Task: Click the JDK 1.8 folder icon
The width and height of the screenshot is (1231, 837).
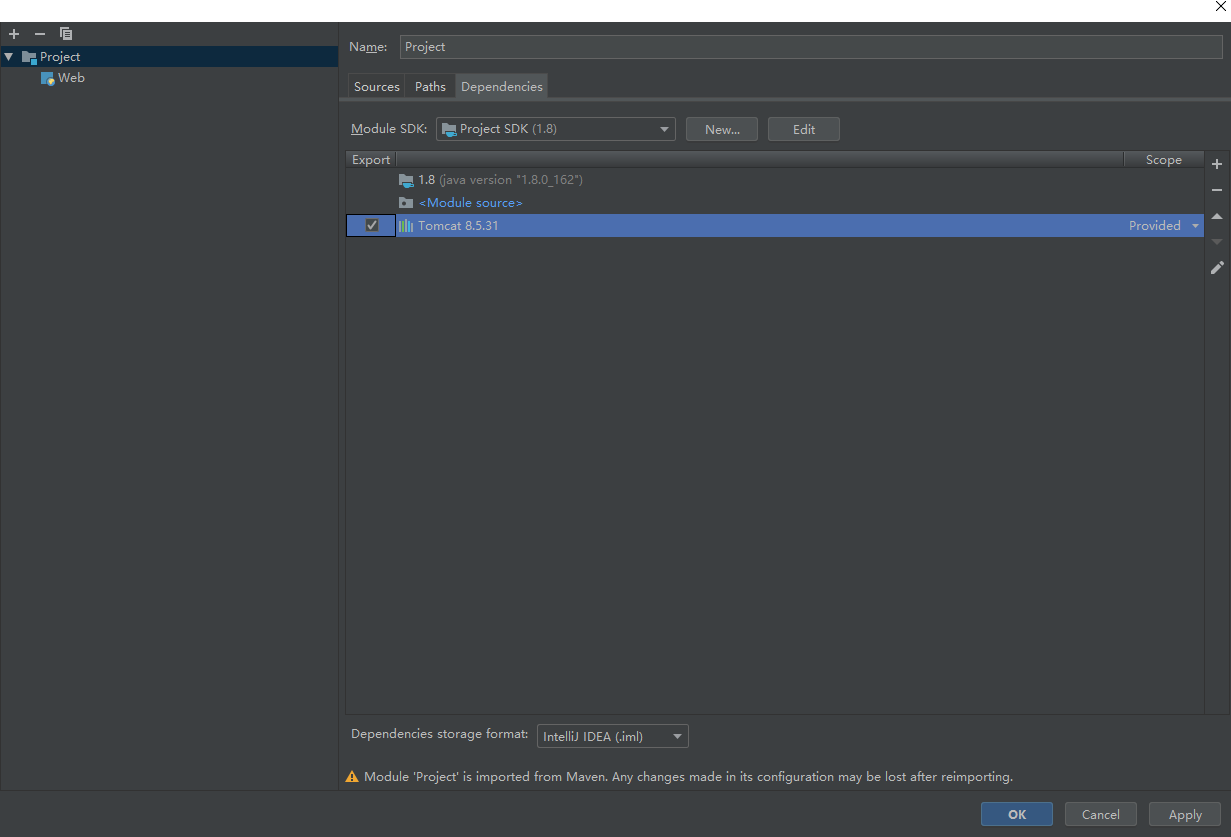Action: pos(406,180)
